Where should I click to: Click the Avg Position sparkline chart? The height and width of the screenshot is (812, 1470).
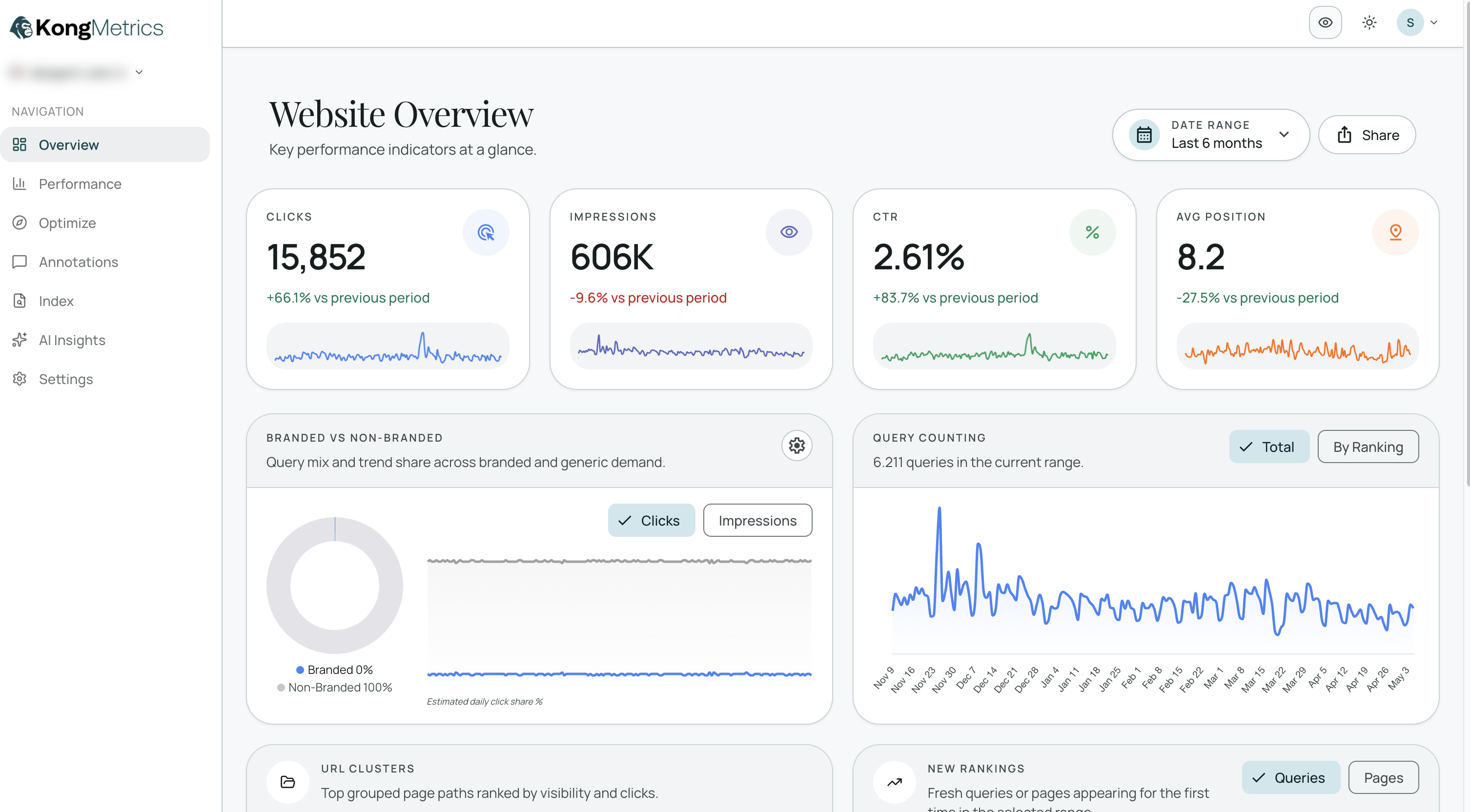[1297, 346]
